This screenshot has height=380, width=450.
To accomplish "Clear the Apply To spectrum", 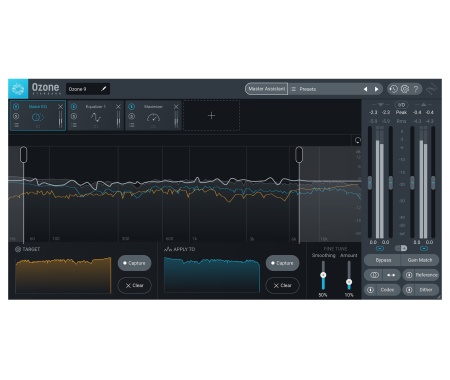I will pos(282,286).
